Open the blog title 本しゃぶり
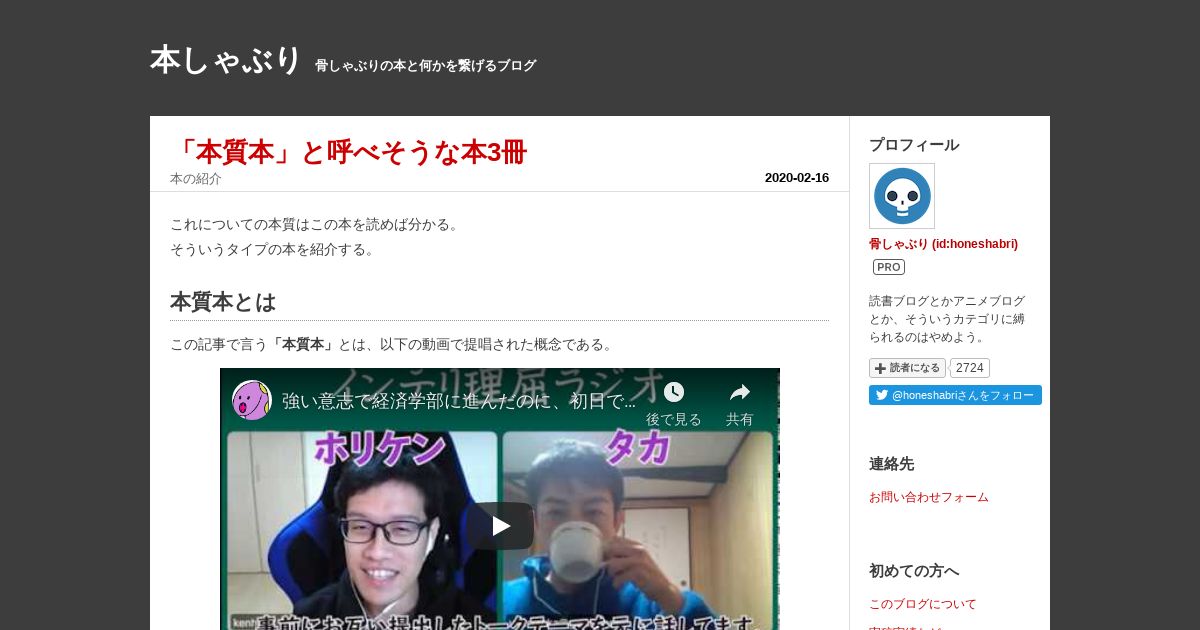The width and height of the screenshot is (1200, 630). click(225, 60)
